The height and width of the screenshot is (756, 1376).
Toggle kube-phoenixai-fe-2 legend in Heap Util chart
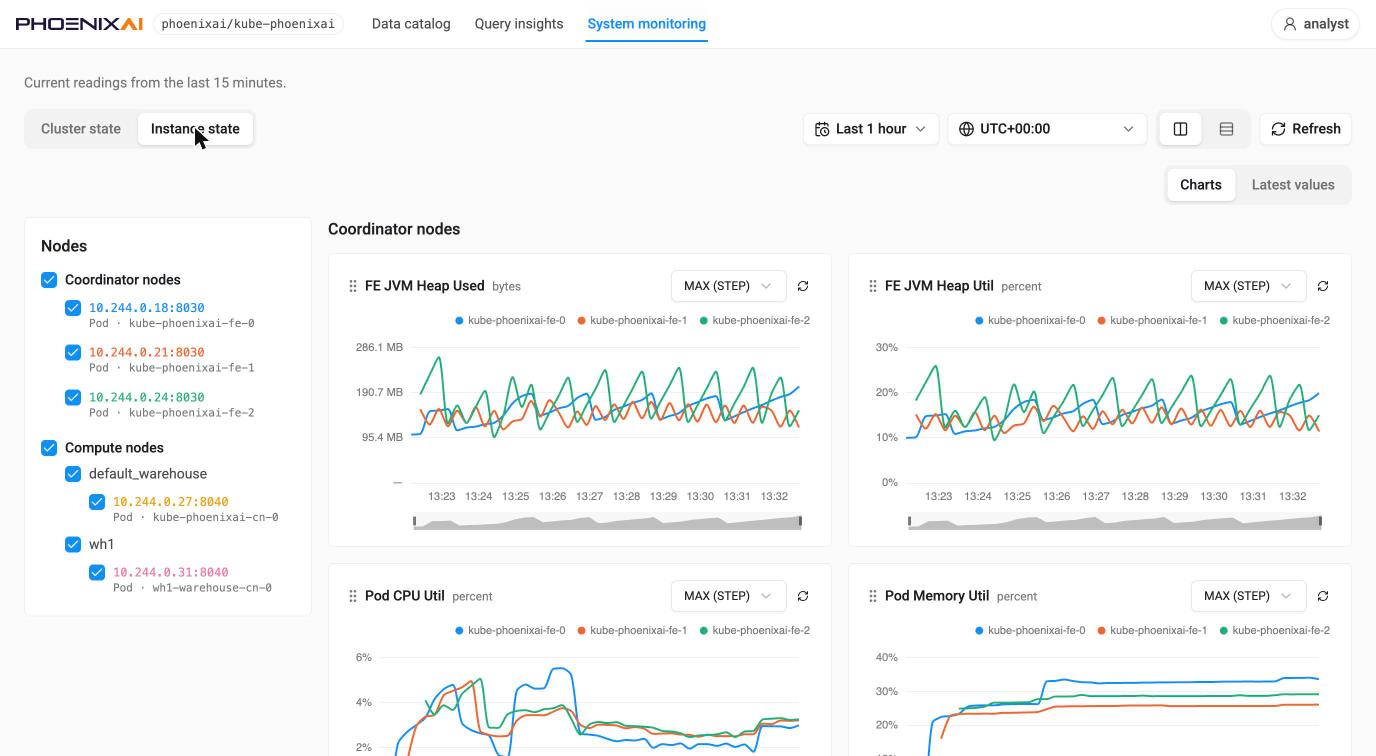(x=1275, y=321)
